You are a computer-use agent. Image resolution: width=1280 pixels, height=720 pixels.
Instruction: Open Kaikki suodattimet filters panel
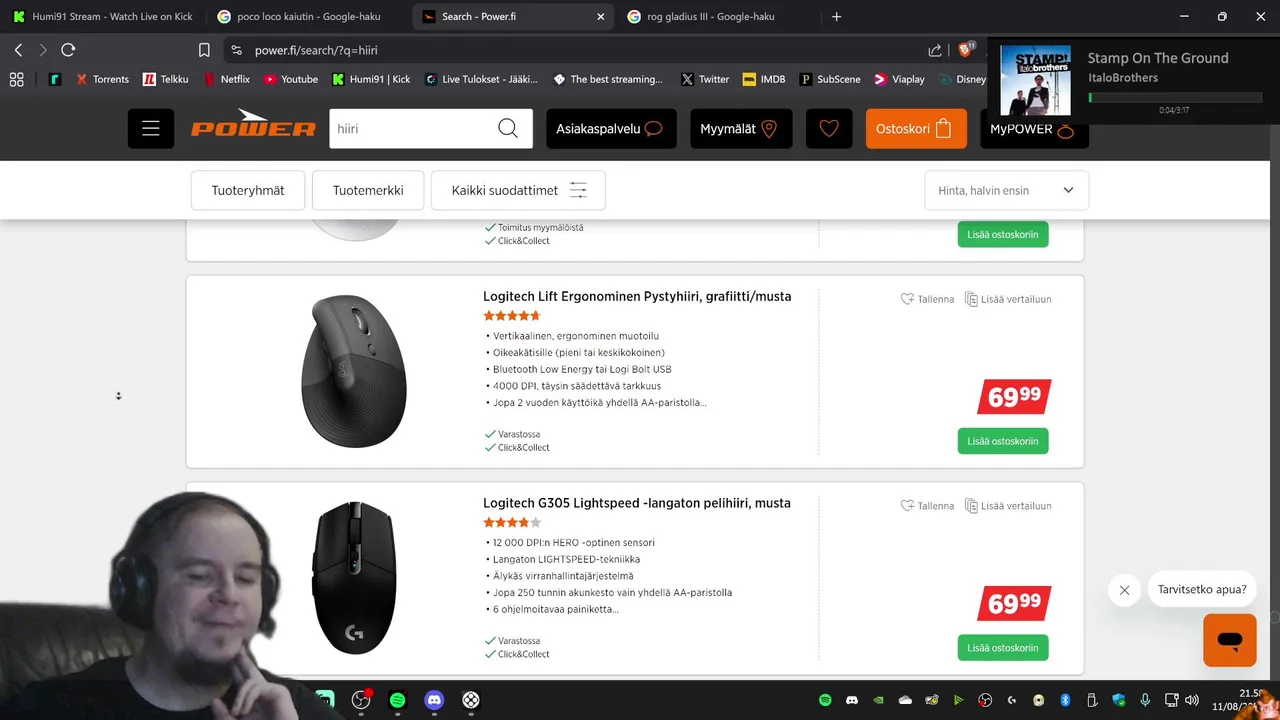(518, 190)
